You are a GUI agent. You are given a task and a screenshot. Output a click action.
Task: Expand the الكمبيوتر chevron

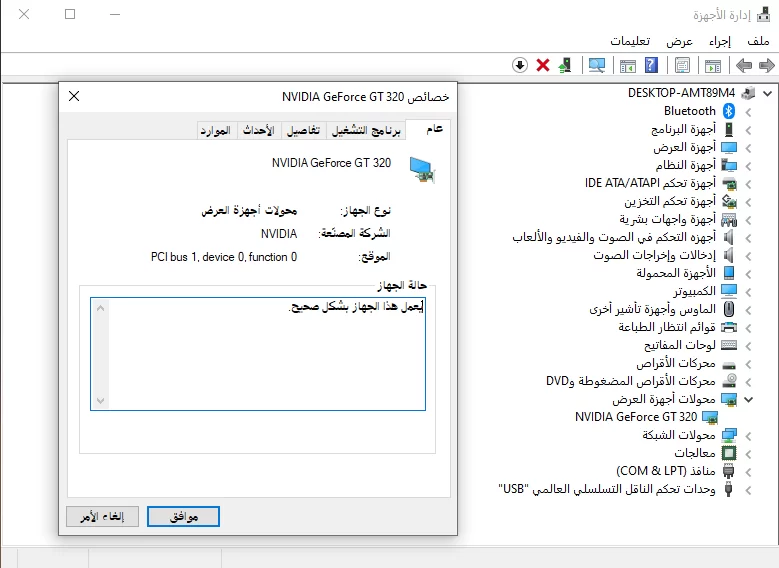(x=749, y=292)
